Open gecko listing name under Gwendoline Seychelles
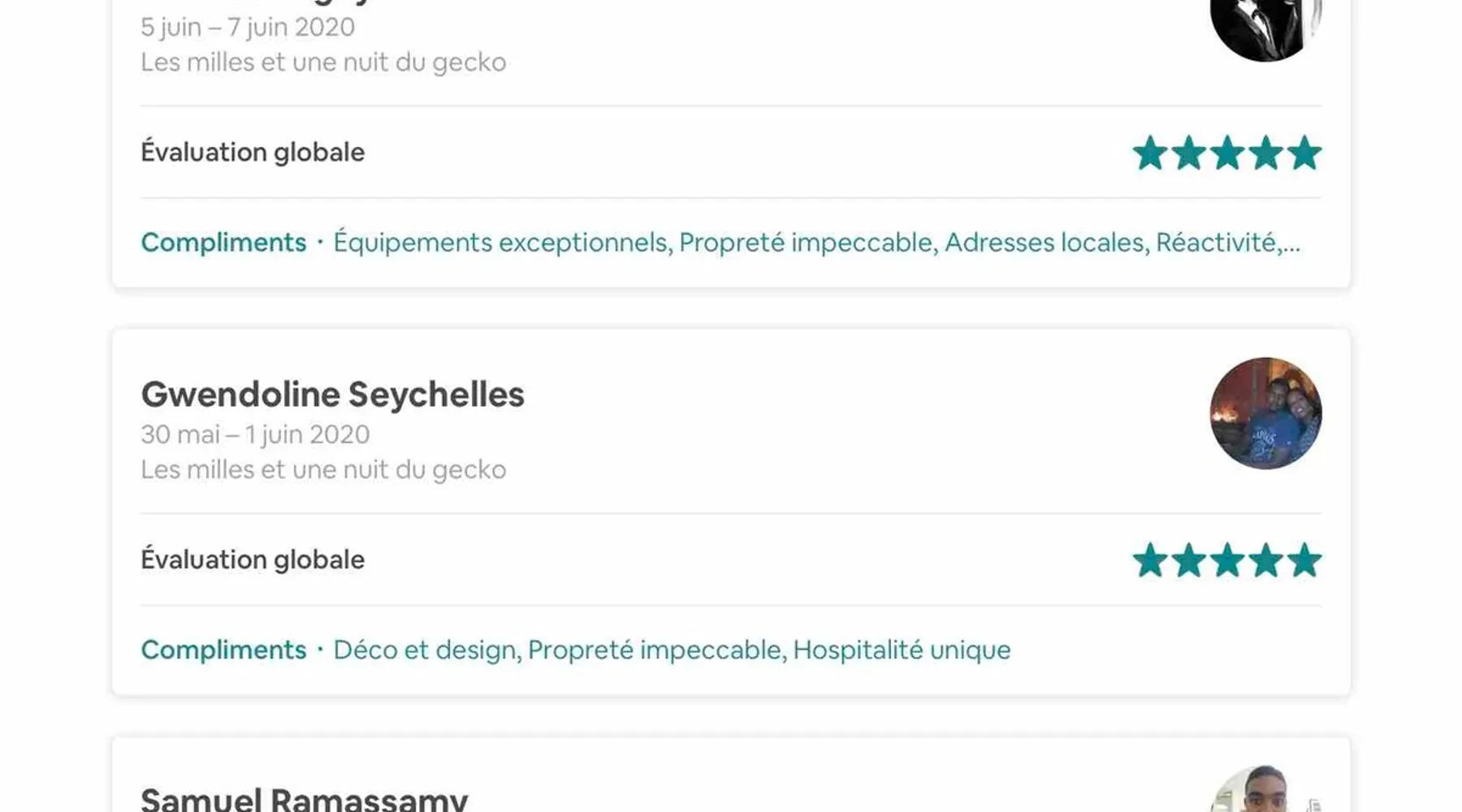 click(323, 469)
